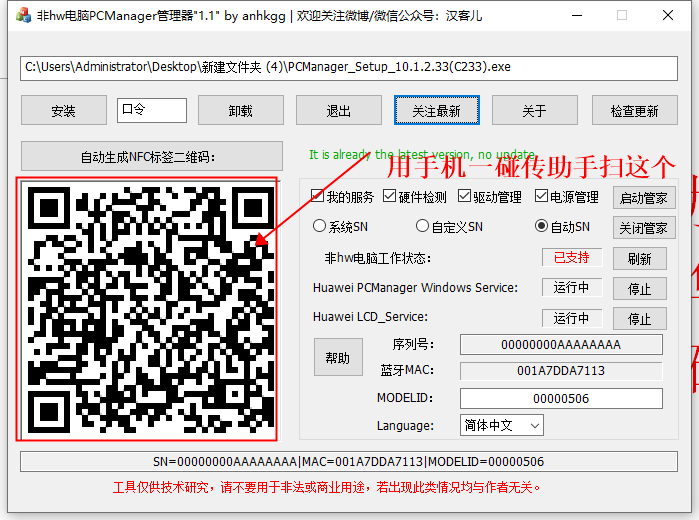The width and height of the screenshot is (699, 520).
Task: Open the Language dropdown 简体中文
Action: (502, 425)
